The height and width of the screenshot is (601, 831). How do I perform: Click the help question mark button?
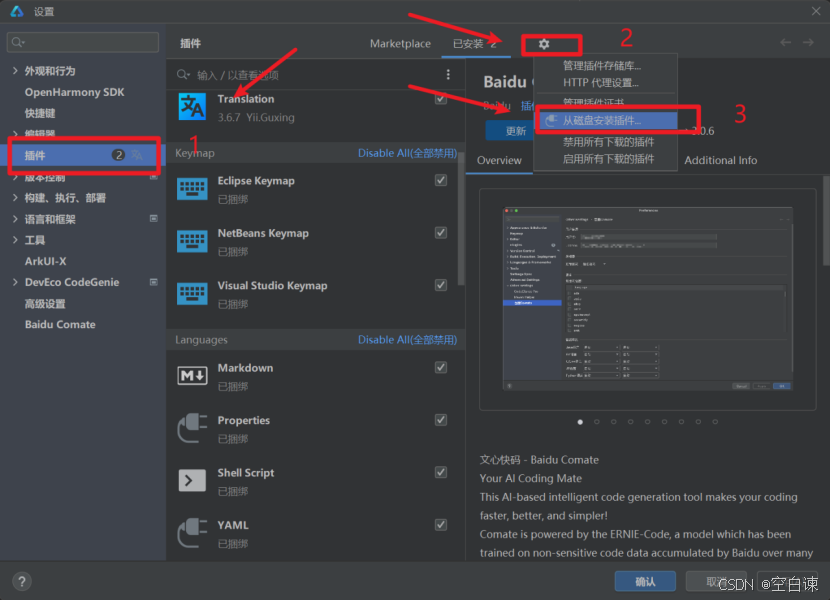coord(22,581)
